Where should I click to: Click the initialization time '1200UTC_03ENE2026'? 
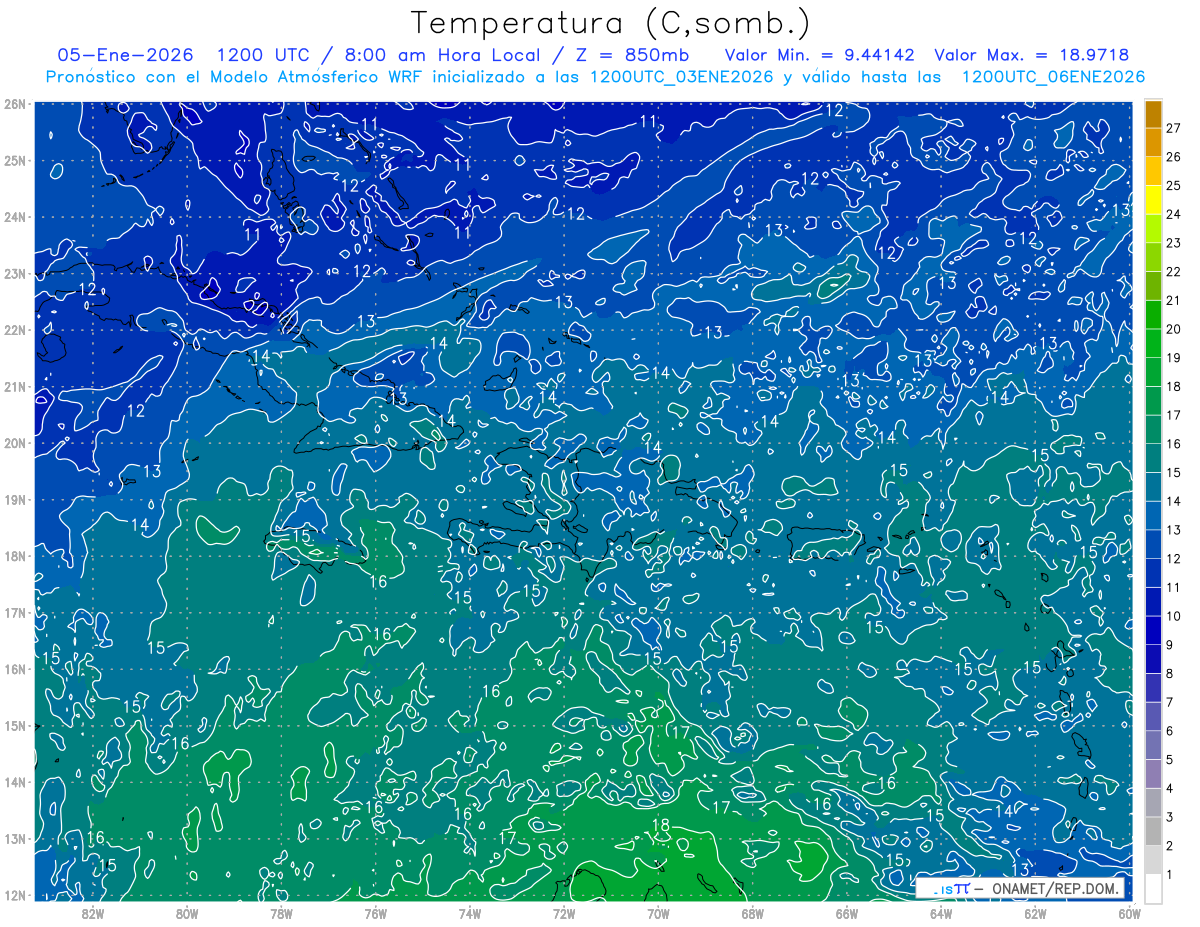681,78
